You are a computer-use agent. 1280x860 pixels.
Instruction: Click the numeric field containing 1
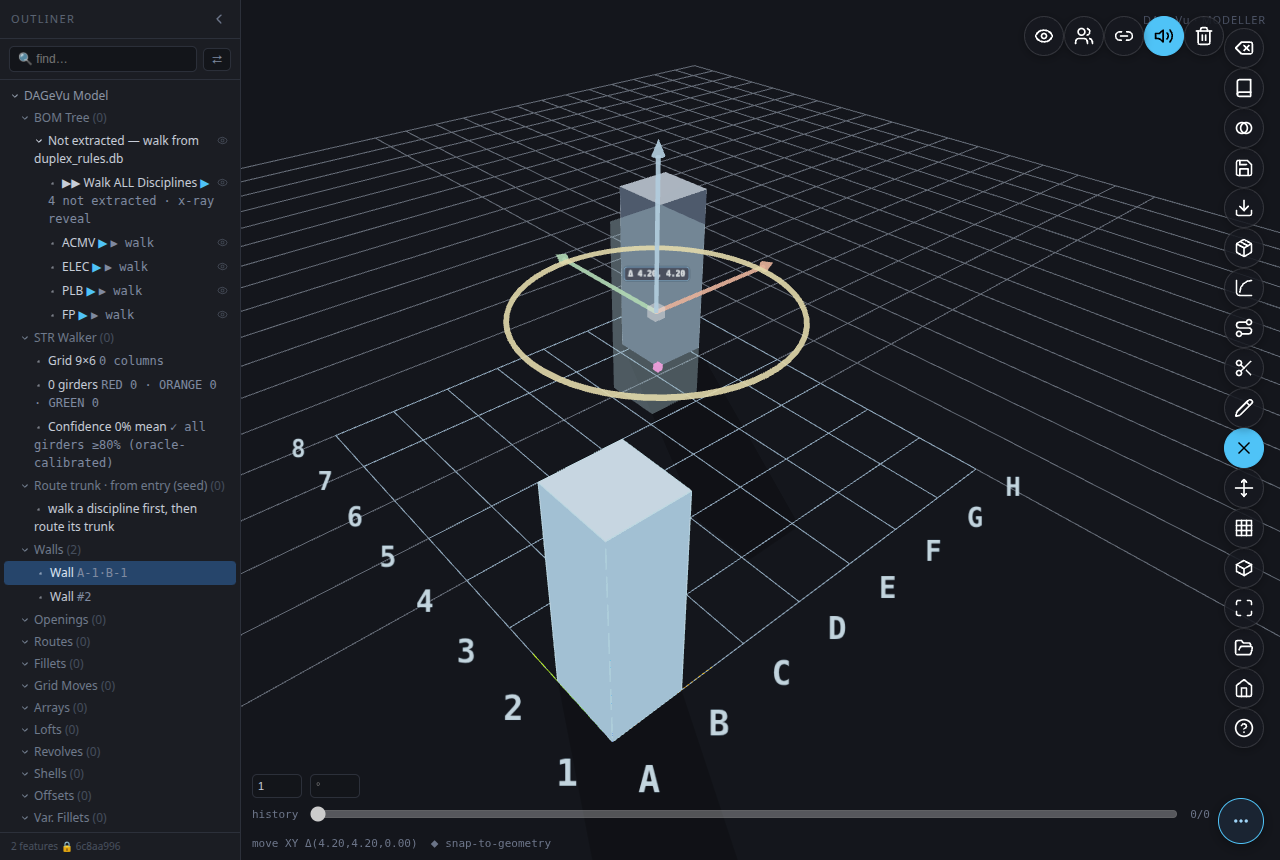tap(277, 786)
